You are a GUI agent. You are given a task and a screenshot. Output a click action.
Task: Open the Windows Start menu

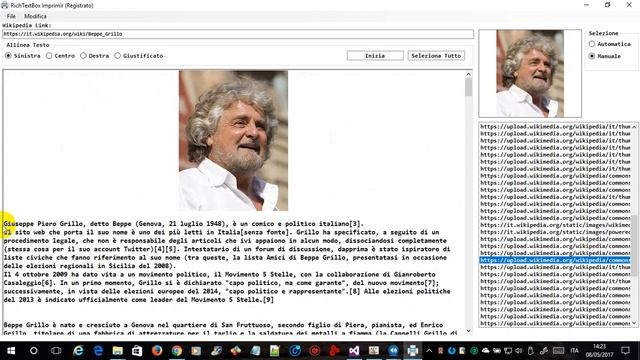coord(11,351)
